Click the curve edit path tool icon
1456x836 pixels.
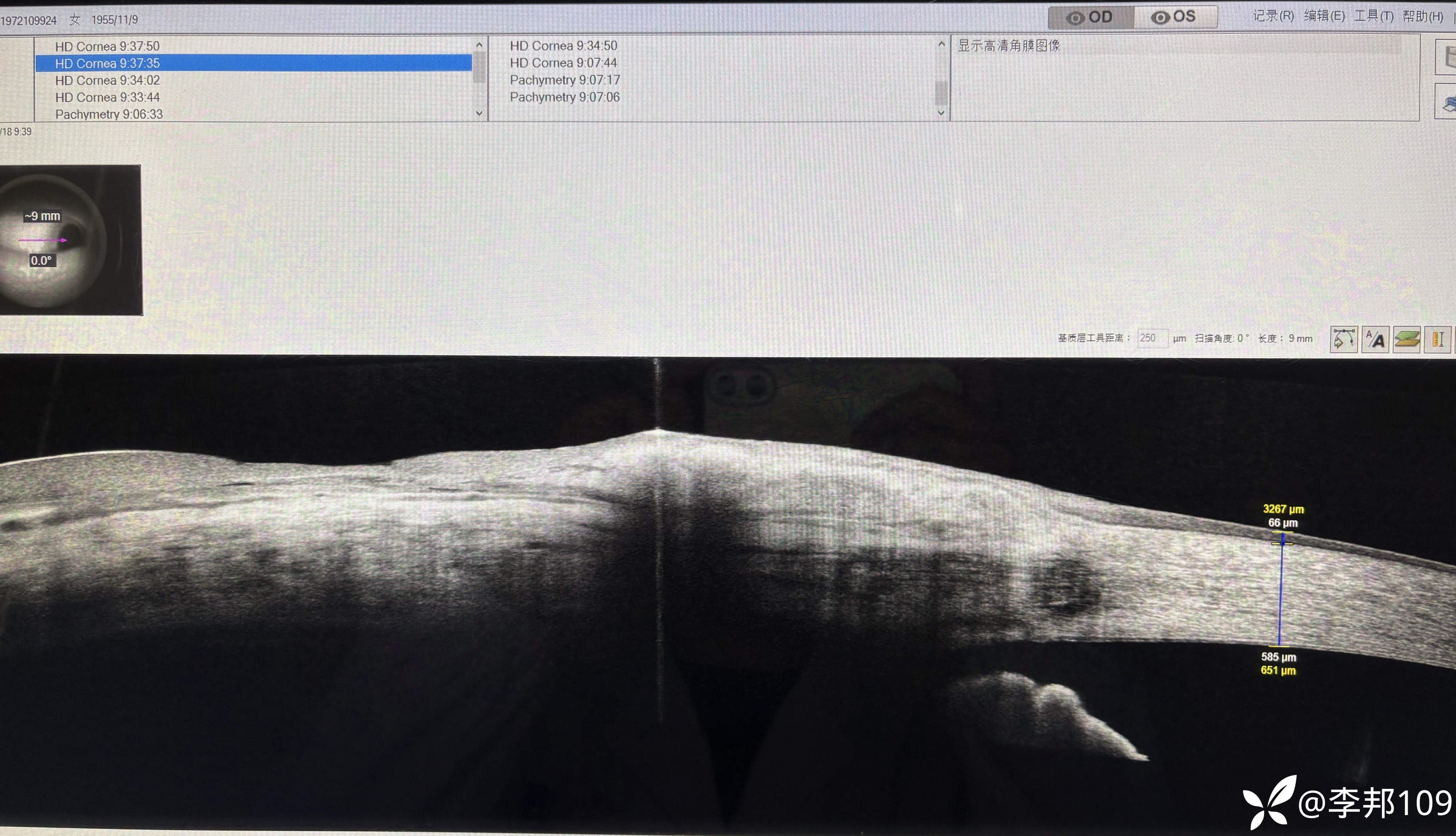pos(1344,339)
